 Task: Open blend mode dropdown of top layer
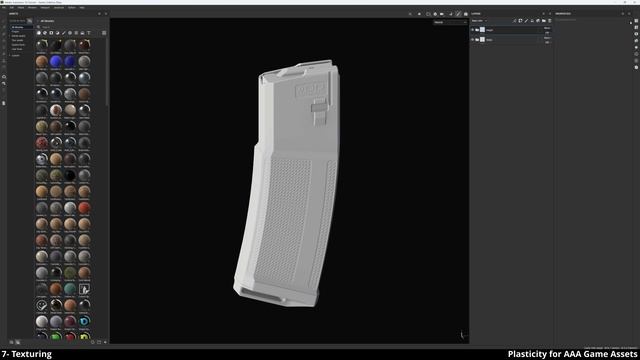(547, 28)
